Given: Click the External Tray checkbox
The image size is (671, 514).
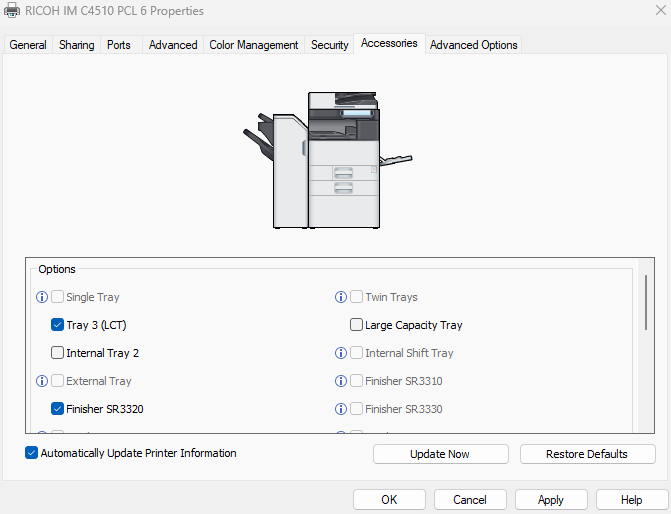Looking at the screenshot, I should coord(57,380).
